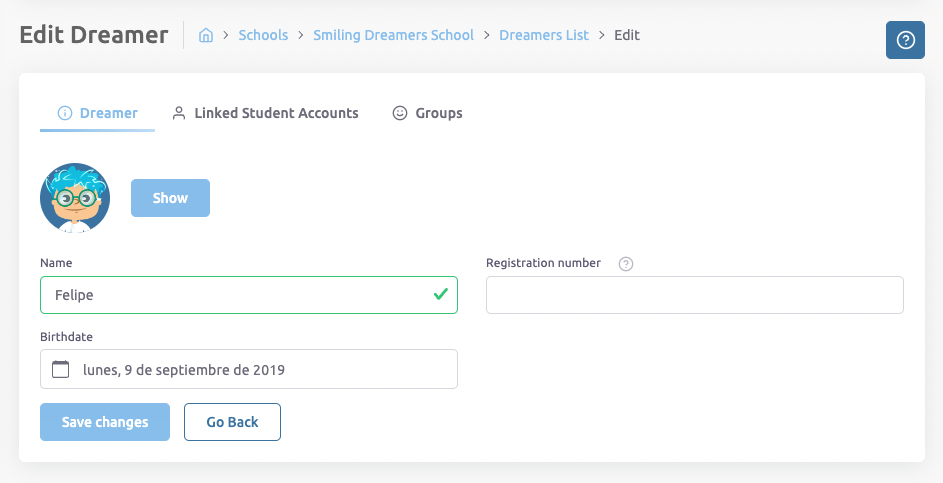Image resolution: width=943 pixels, height=483 pixels.
Task: Go to Dreamers List breadcrumb link
Action: point(544,35)
